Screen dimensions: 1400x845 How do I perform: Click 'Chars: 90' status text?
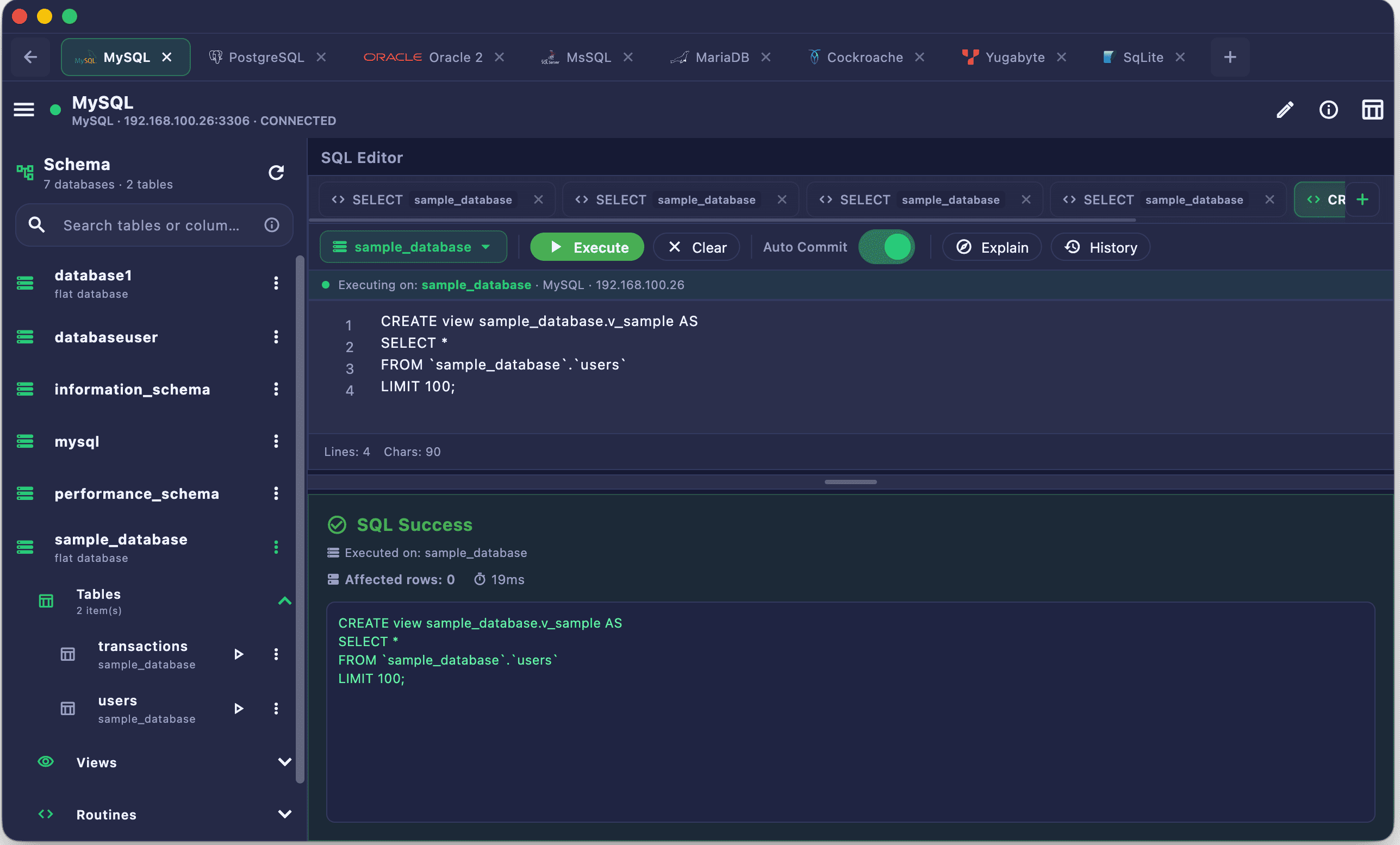click(412, 452)
